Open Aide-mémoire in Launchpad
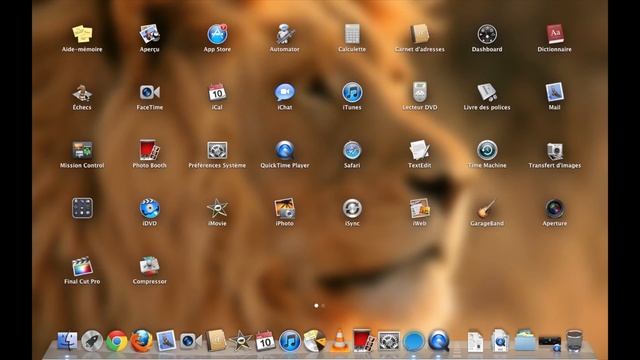Viewport: 640px width, 360px height. click(x=82, y=34)
